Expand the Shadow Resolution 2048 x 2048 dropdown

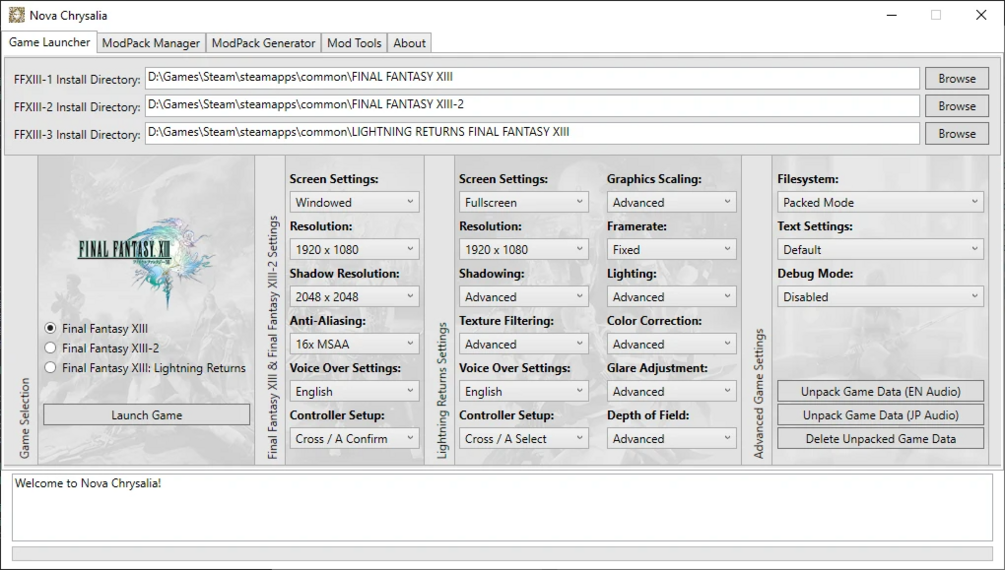click(354, 297)
